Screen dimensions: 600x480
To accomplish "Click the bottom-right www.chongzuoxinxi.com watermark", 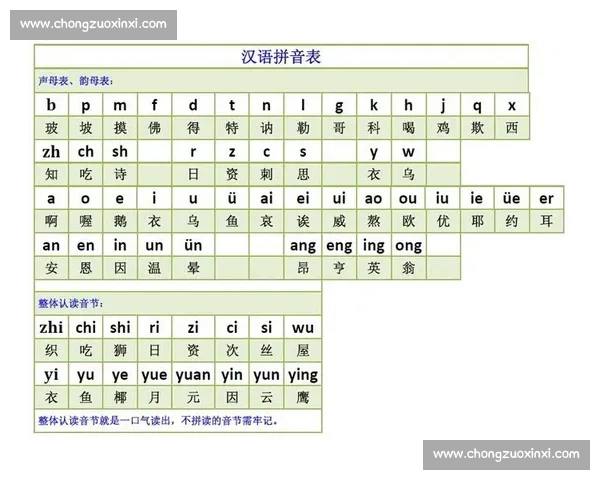I will pyautogui.click(x=506, y=454).
